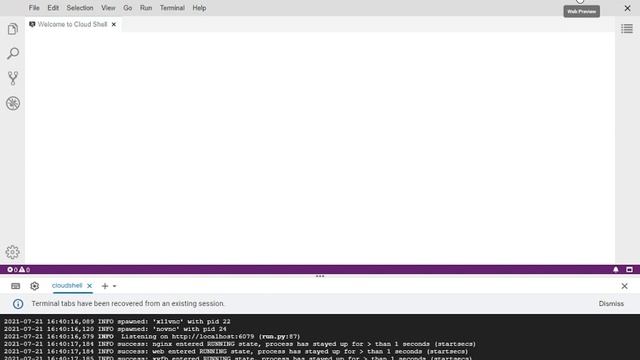Open the Run menu
This screenshot has width=640, height=360.
[x=146, y=8]
